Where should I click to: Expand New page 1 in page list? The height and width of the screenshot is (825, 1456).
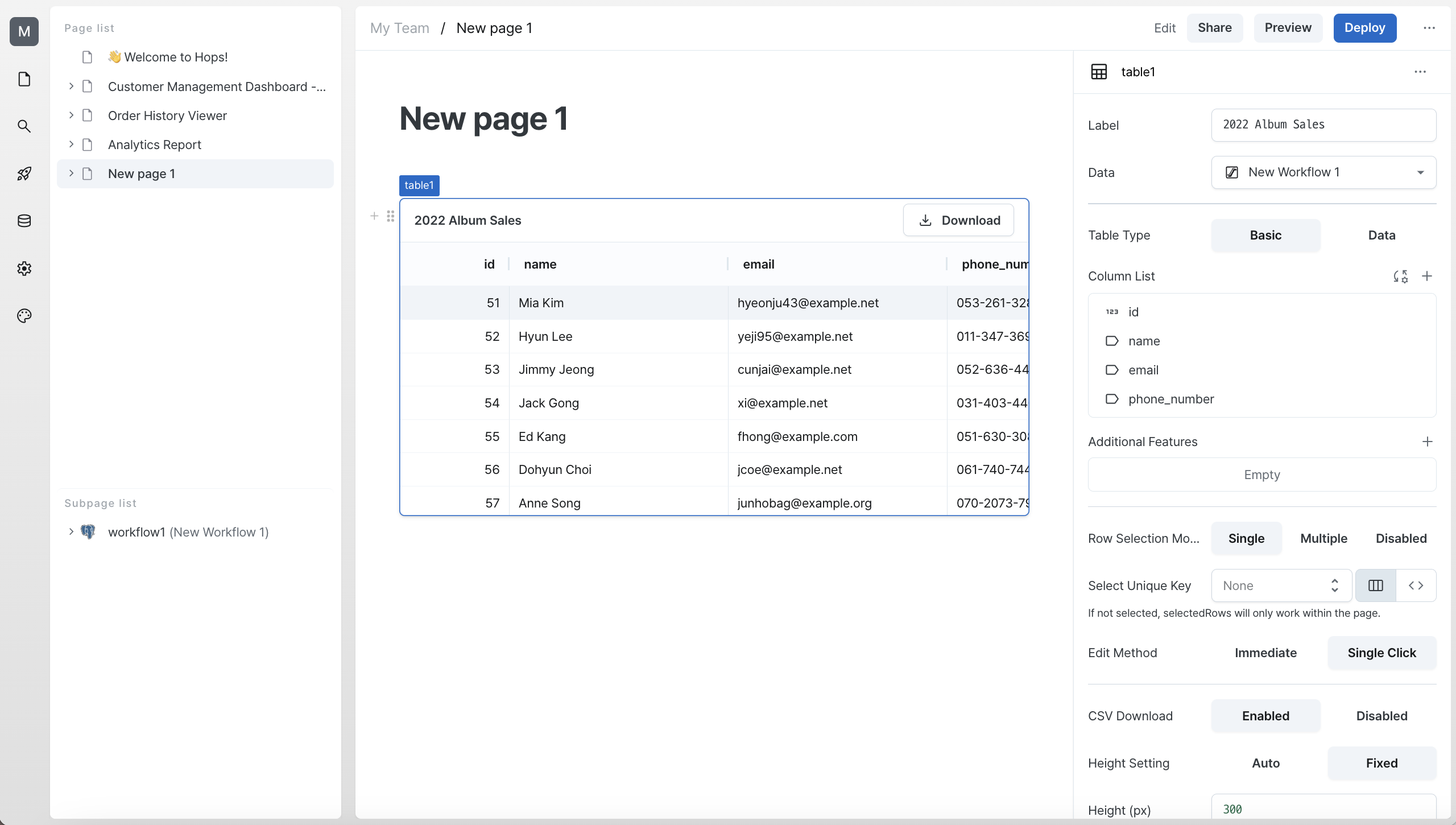[71, 173]
